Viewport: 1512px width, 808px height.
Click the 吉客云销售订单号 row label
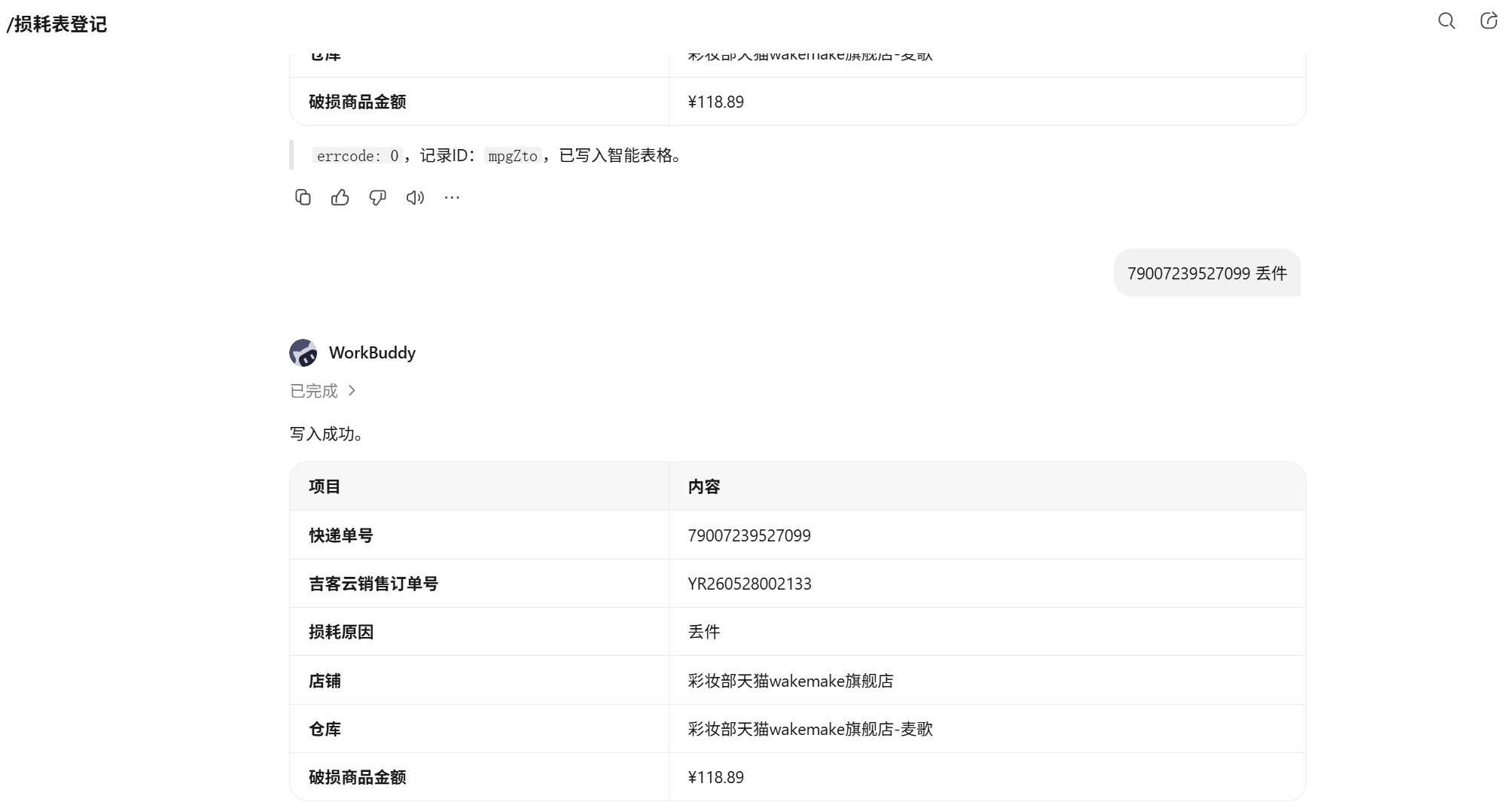(x=373, y=584)
